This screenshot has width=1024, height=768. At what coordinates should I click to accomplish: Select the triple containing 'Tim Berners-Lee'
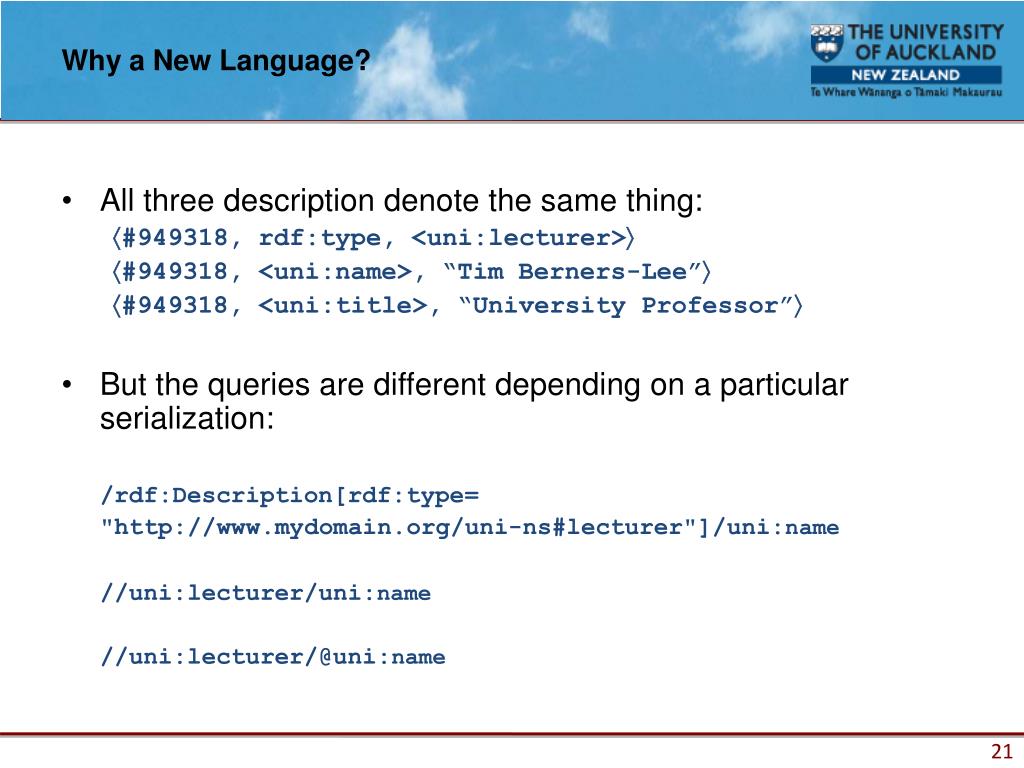411,272
